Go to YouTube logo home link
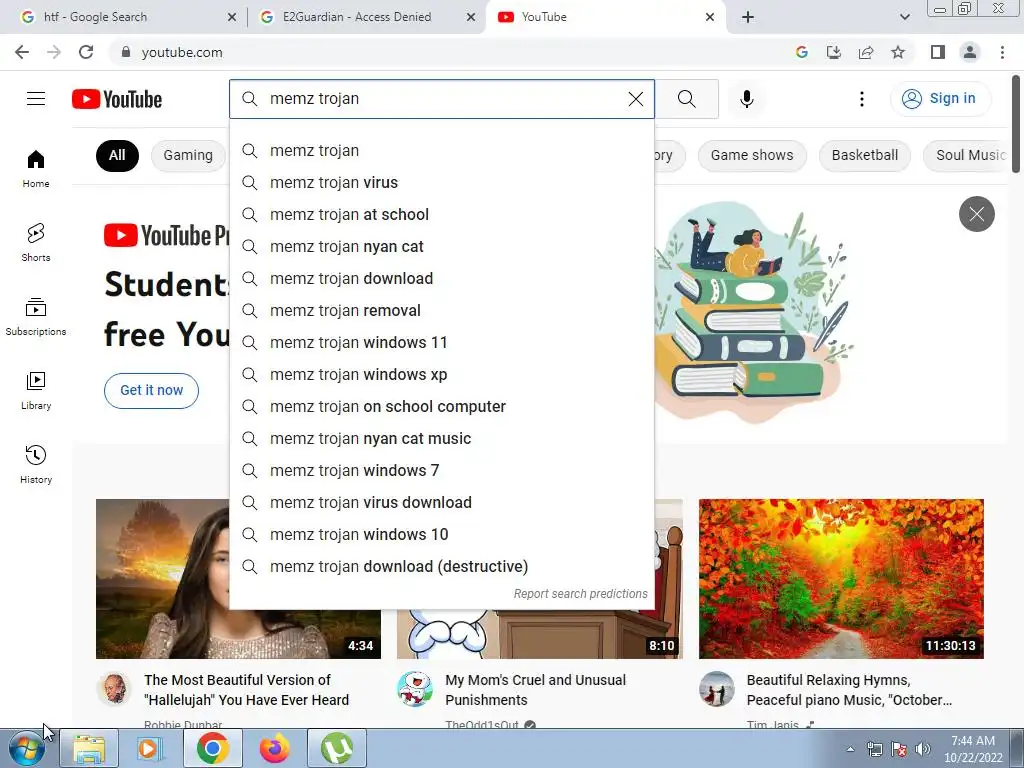The width and height of the screenshot is (1024, 768). (x=117, y=99)
